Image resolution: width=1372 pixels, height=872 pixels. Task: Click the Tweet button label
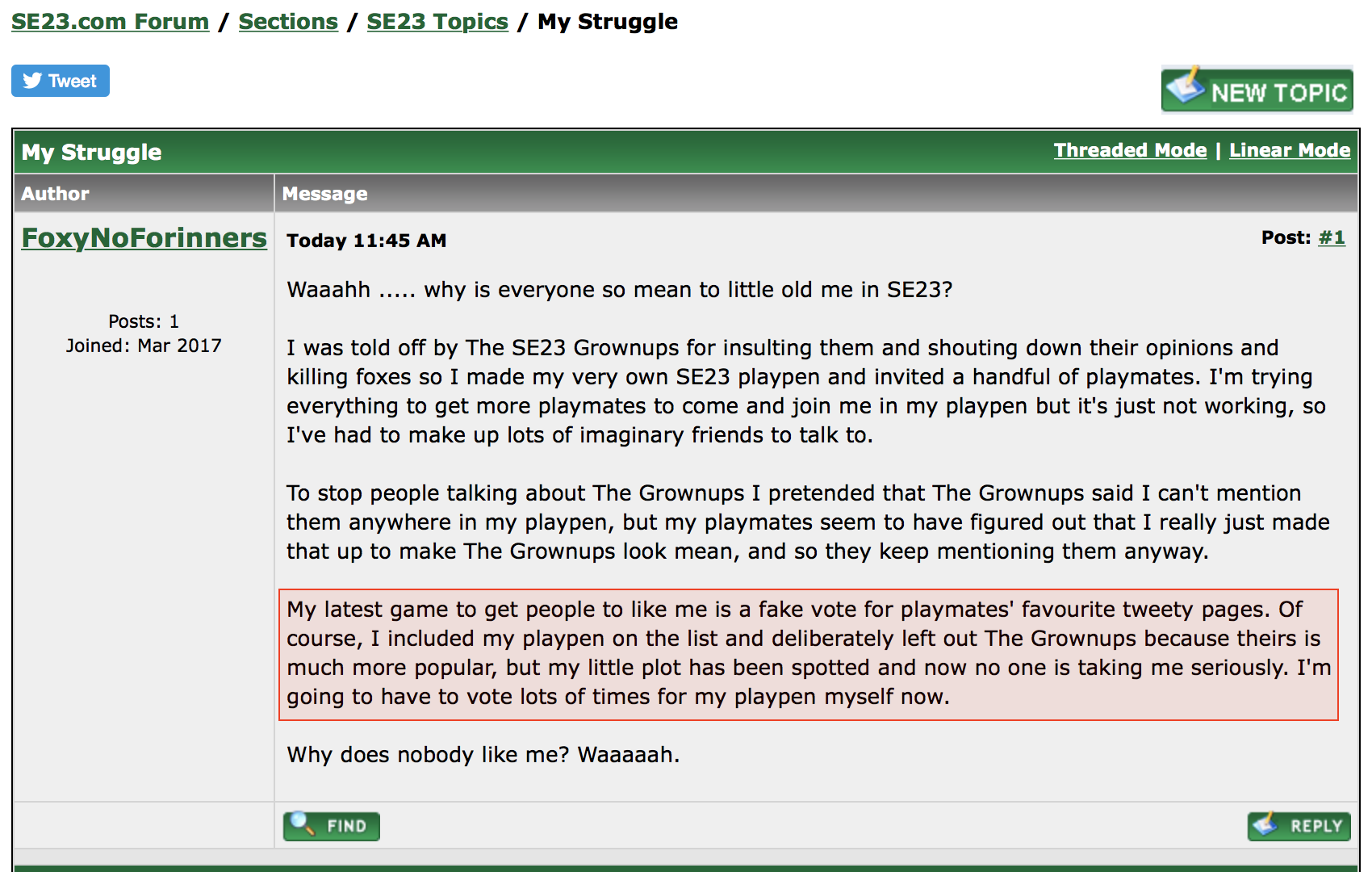(73, 81)
